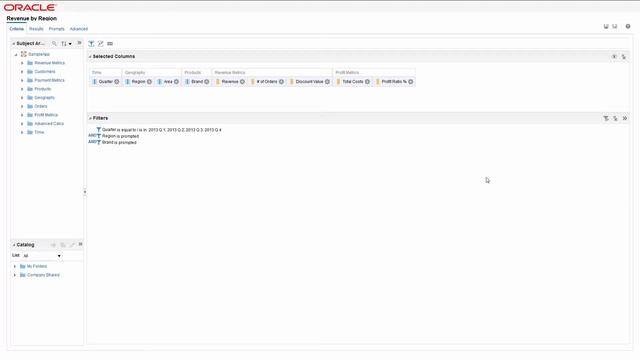Expand the Revenue Metrics folder
The image size is (640, 360).
tap(22, 63)
